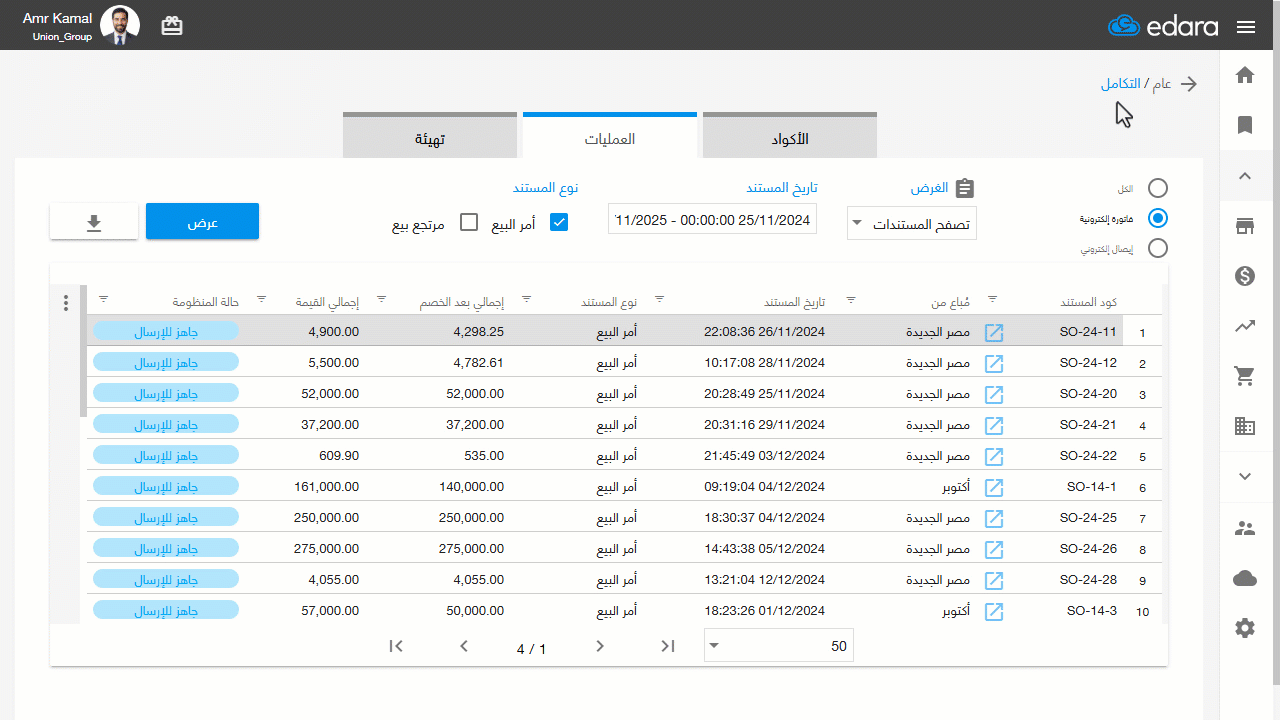1280x720 pixels.
Task: Open the shopping cart icon in sidebar
Action: click(1245, 376)
